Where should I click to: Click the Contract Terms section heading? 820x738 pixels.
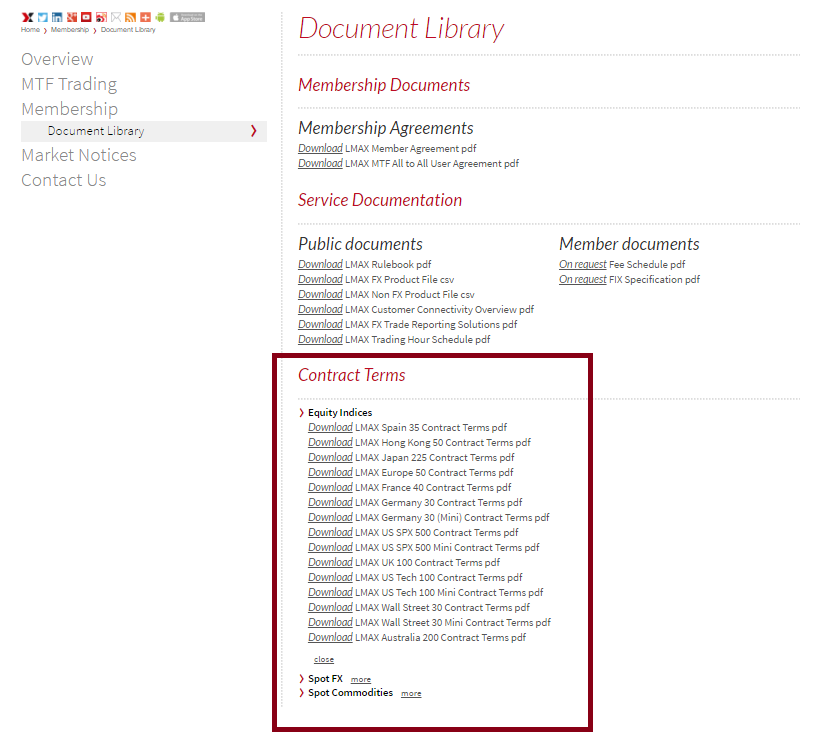pyautogui.click(x=351, y=375)
